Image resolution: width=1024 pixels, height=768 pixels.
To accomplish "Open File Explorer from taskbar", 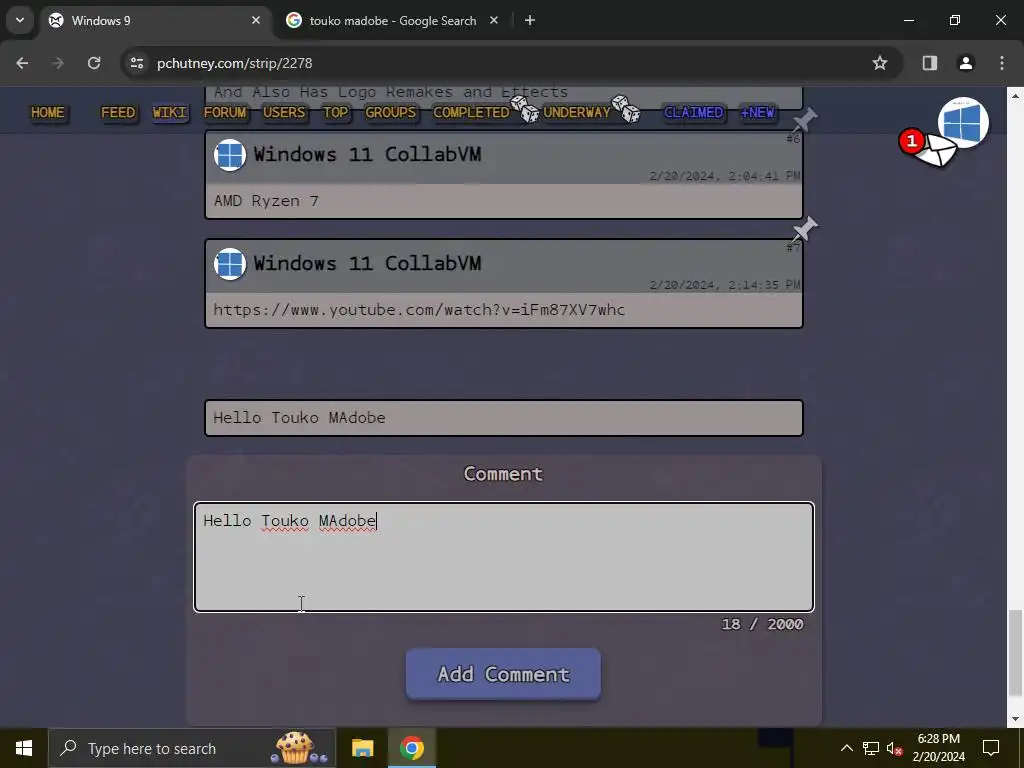I will (362, 748).
